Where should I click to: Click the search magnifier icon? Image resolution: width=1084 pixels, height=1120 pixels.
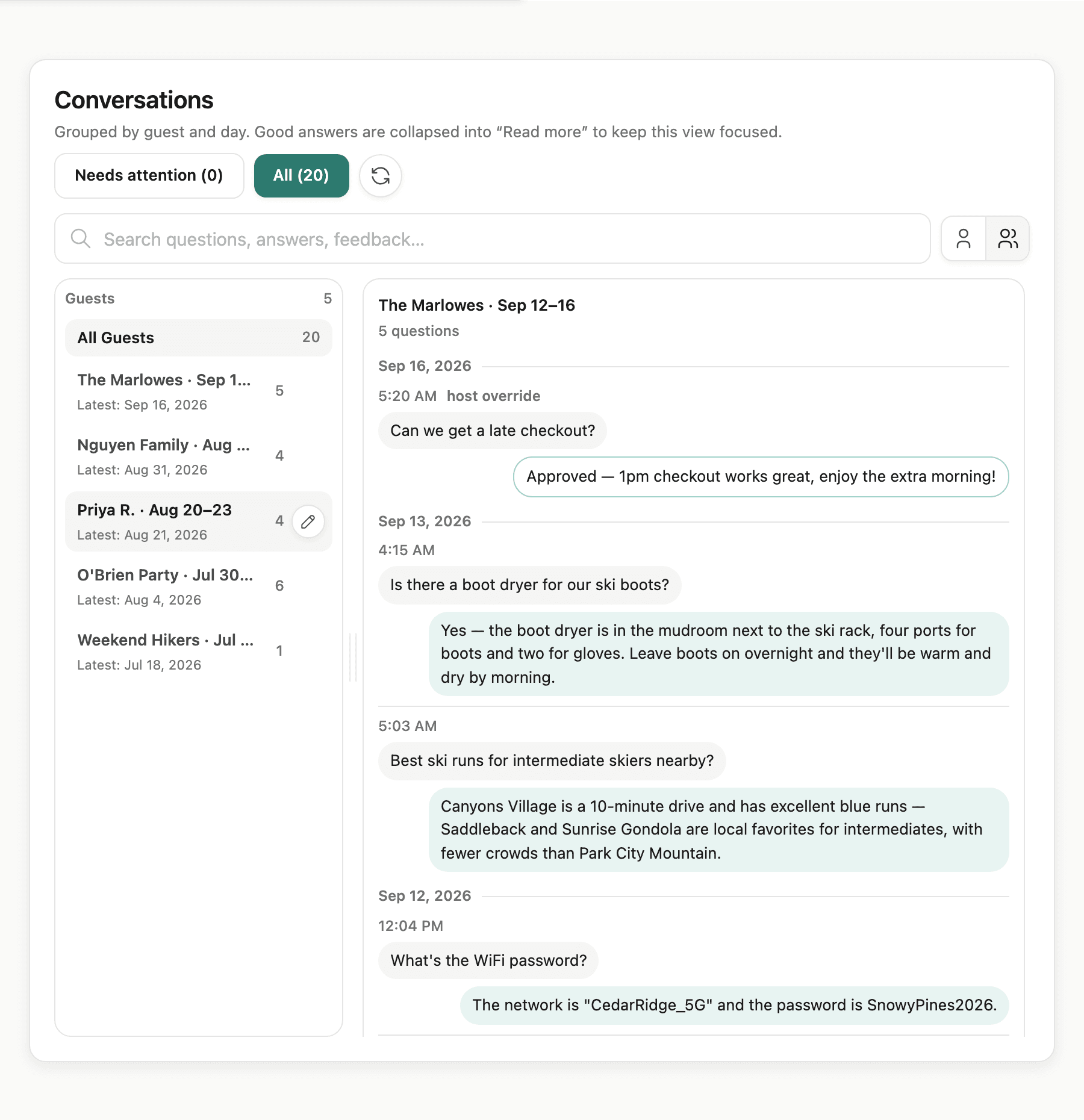pos(81,238)
